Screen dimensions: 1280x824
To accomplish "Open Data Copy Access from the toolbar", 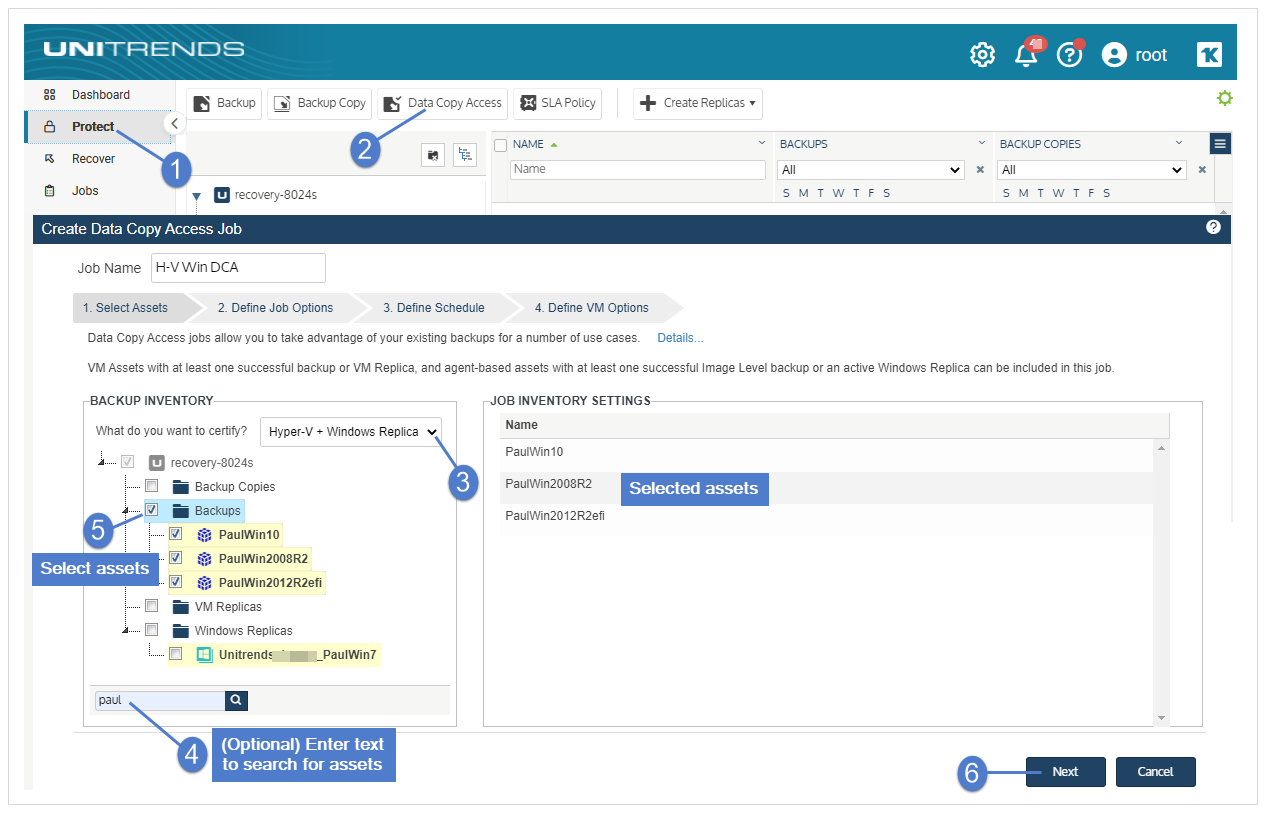I will 442,103.
